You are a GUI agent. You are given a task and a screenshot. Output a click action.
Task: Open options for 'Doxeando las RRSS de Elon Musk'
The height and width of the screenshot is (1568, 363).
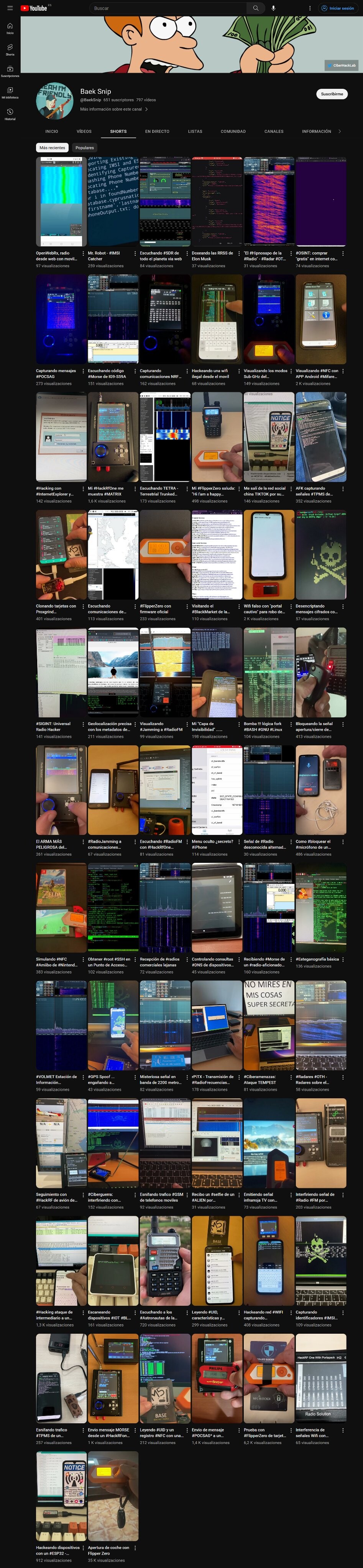point(239,253)
